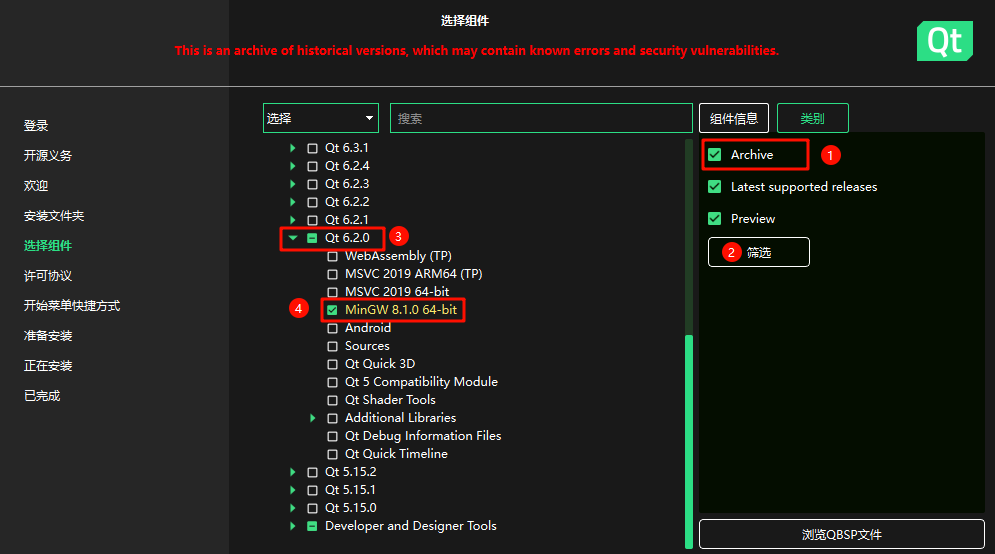The width and height of the screenshot is (995, 554).
Task: Check the Qt 6.2.2 checkbox
Action: pos(312,202)
